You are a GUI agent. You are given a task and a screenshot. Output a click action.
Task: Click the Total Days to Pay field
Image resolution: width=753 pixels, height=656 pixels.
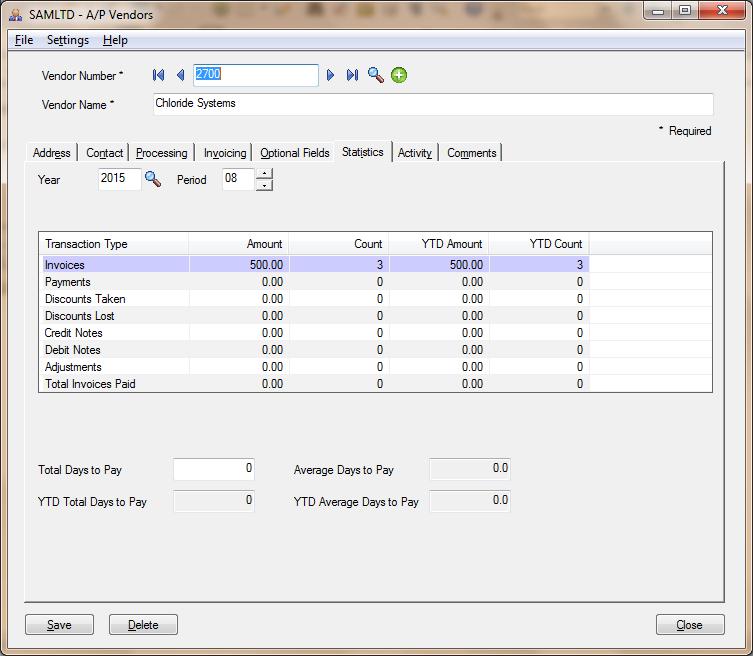pyautogui.click(x=214, y=469)
